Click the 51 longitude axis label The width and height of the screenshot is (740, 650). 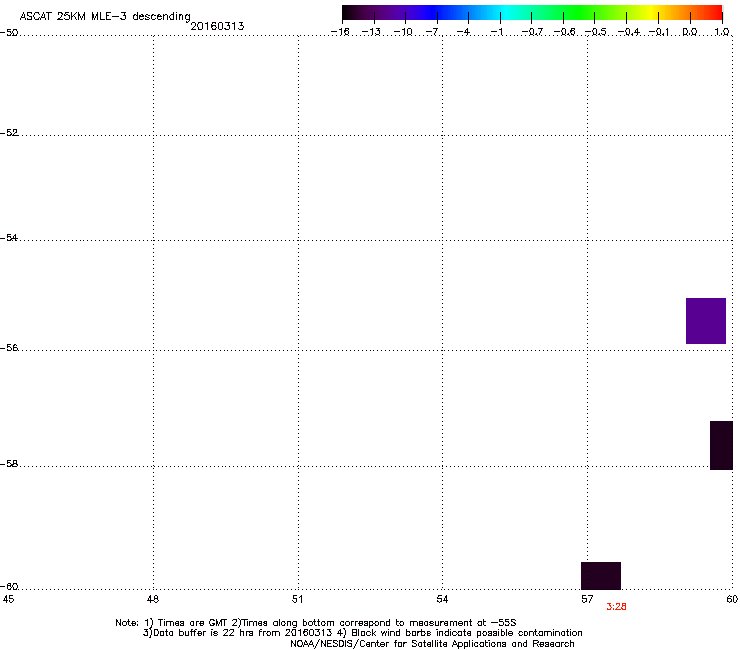click(x=297, y=599)
